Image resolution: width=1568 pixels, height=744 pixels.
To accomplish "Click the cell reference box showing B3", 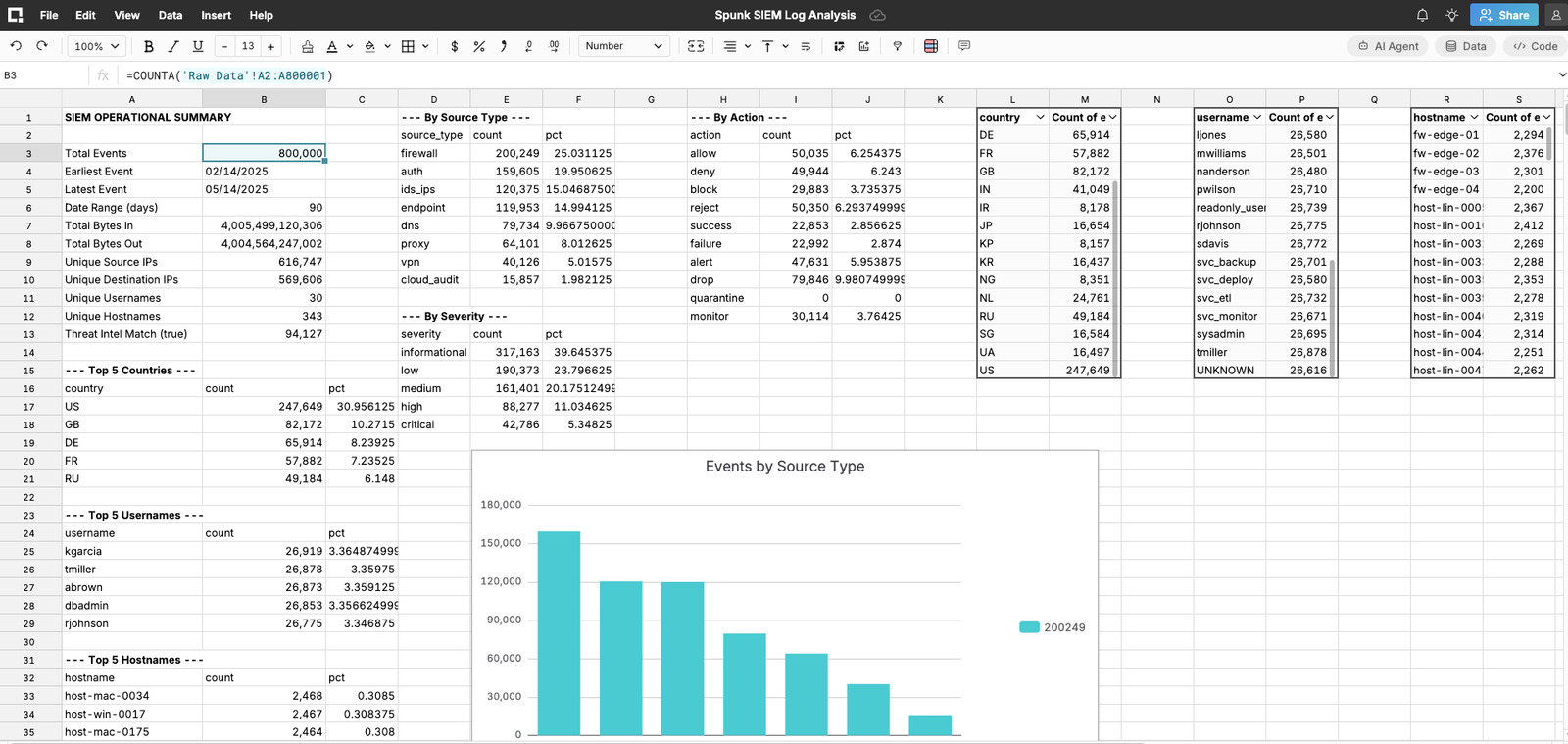I will (43, 75).
